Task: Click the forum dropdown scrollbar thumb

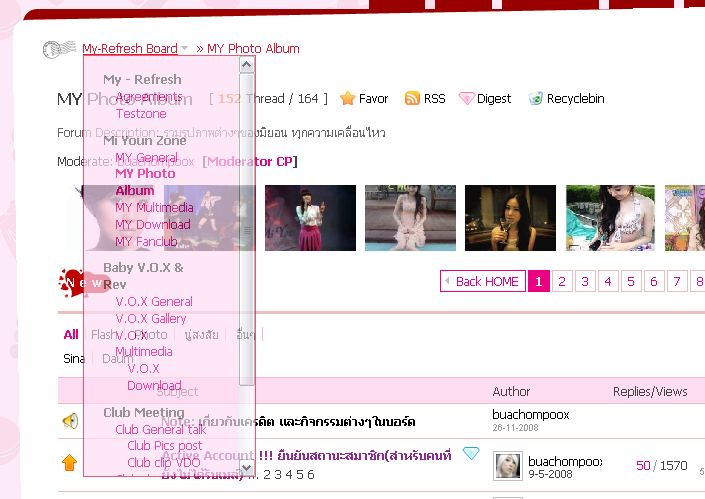Action: pyautogui.click(x=246, y=230)
